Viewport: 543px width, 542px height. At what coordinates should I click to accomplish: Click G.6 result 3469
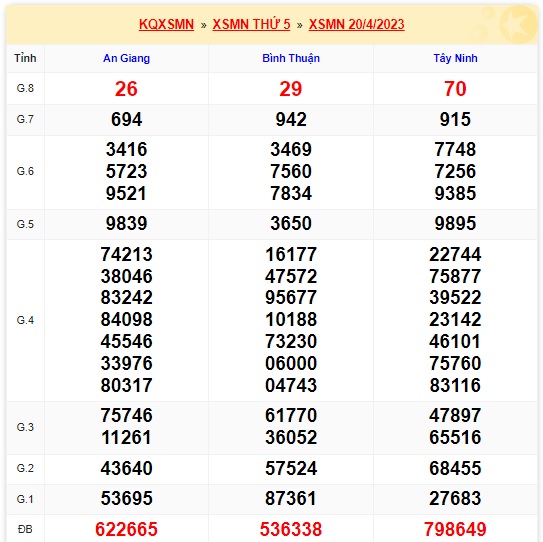click(291, 149)
